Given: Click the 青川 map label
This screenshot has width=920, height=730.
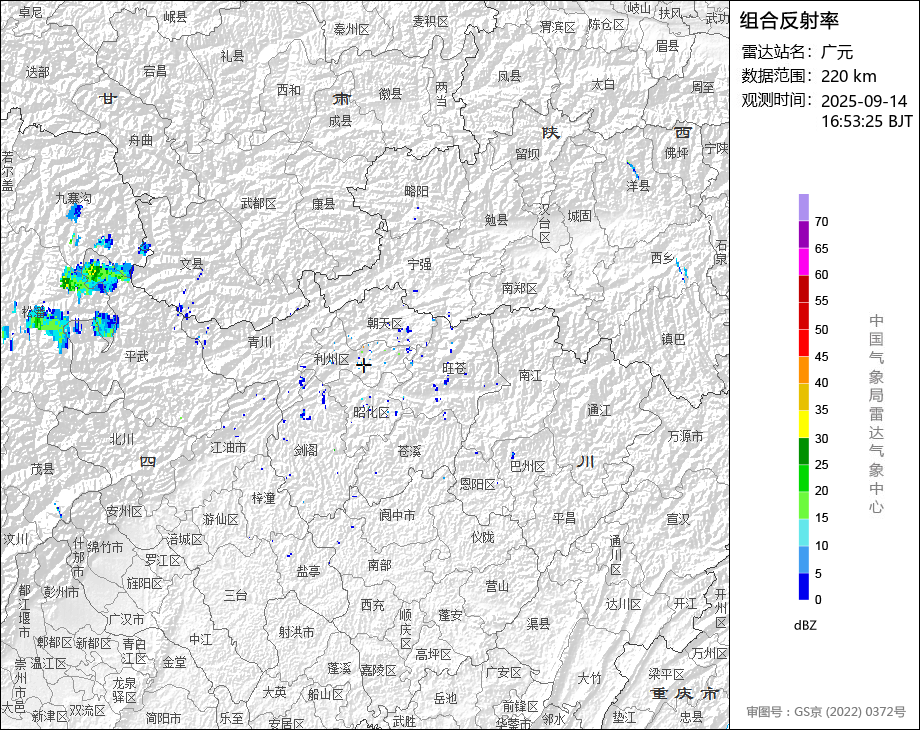Looking at the screenshot, I should coord(260,342).
